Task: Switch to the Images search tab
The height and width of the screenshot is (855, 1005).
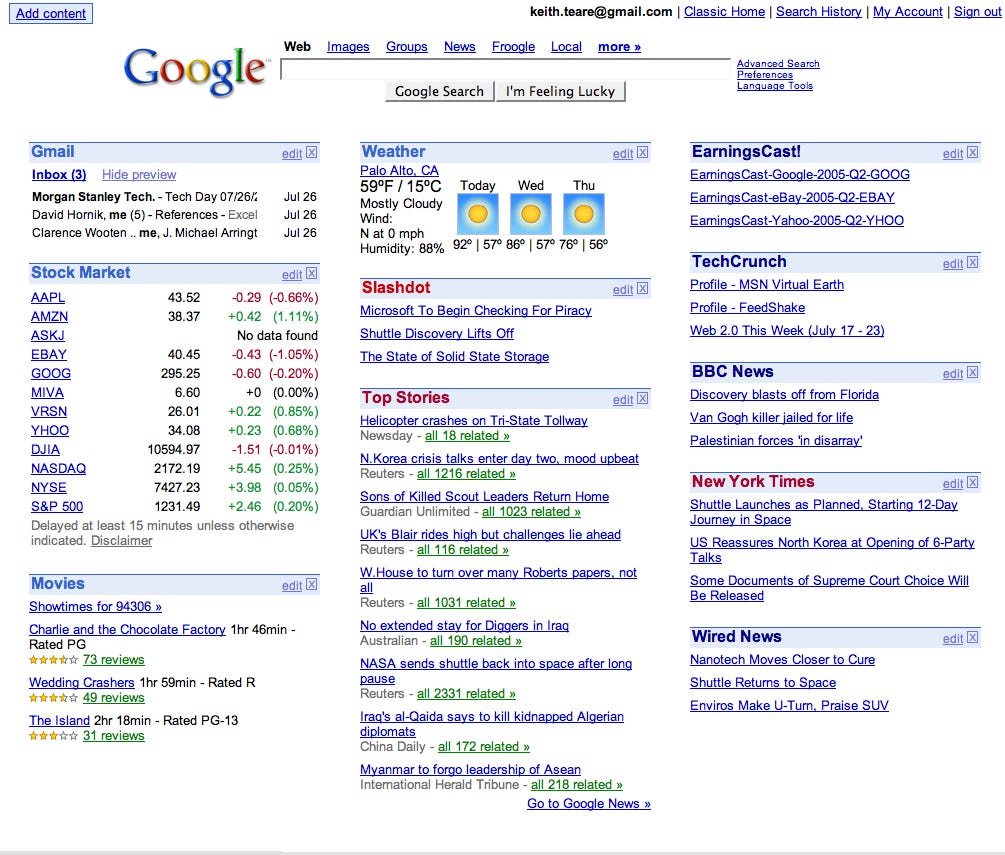Action: 348,47
